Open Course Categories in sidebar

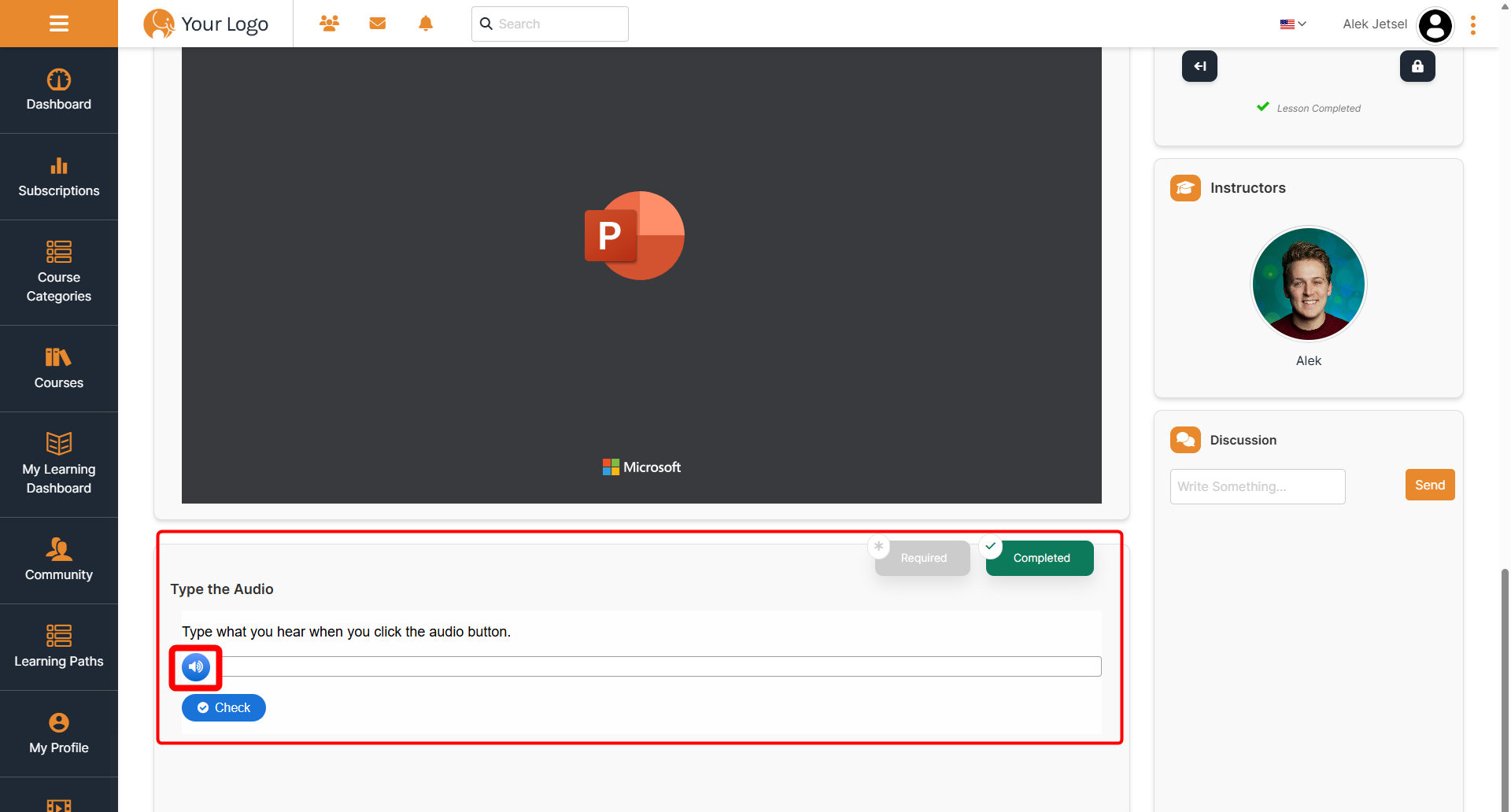tap(59, 273)
